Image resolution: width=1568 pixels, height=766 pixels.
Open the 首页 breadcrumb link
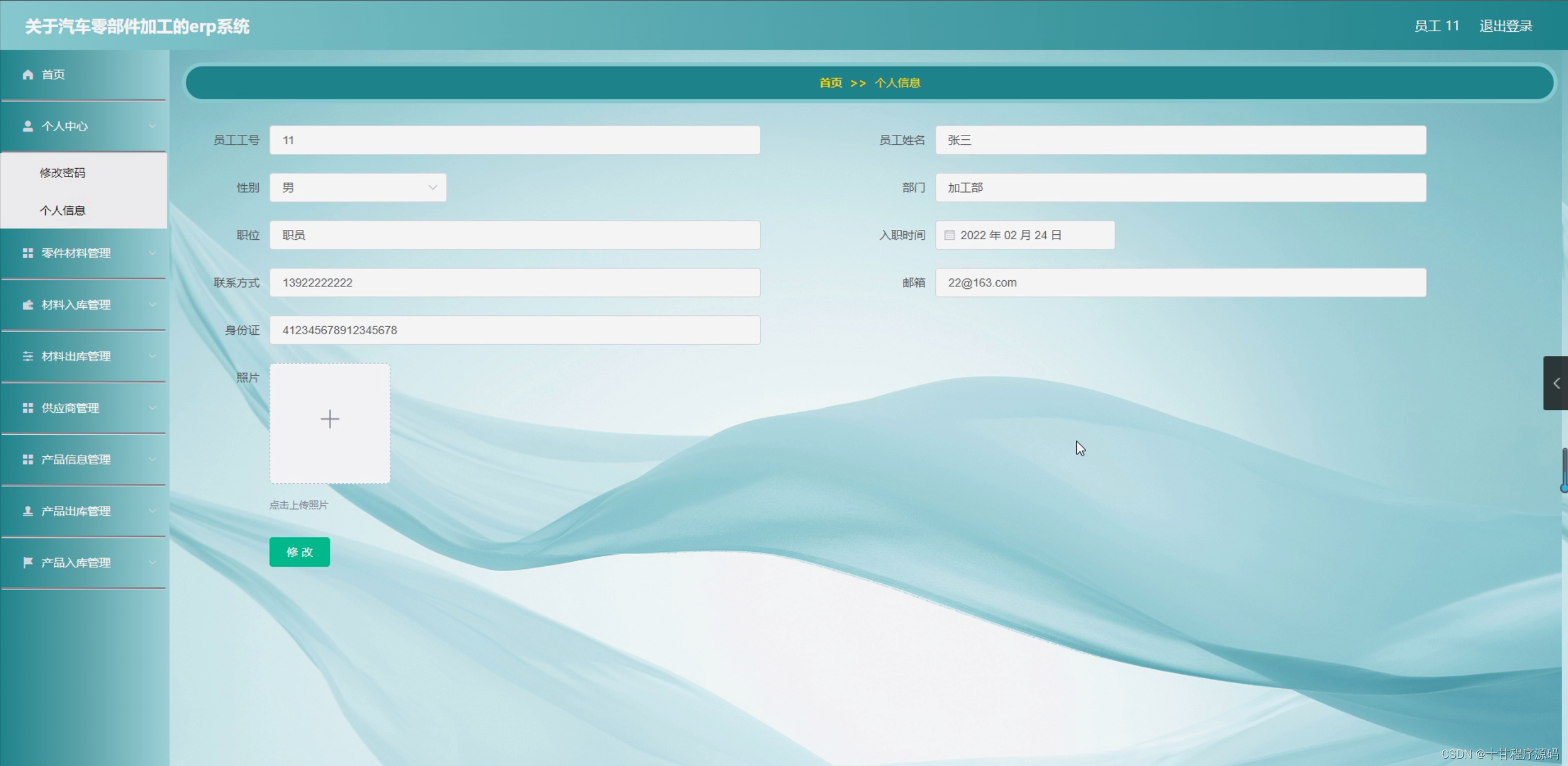829,83
